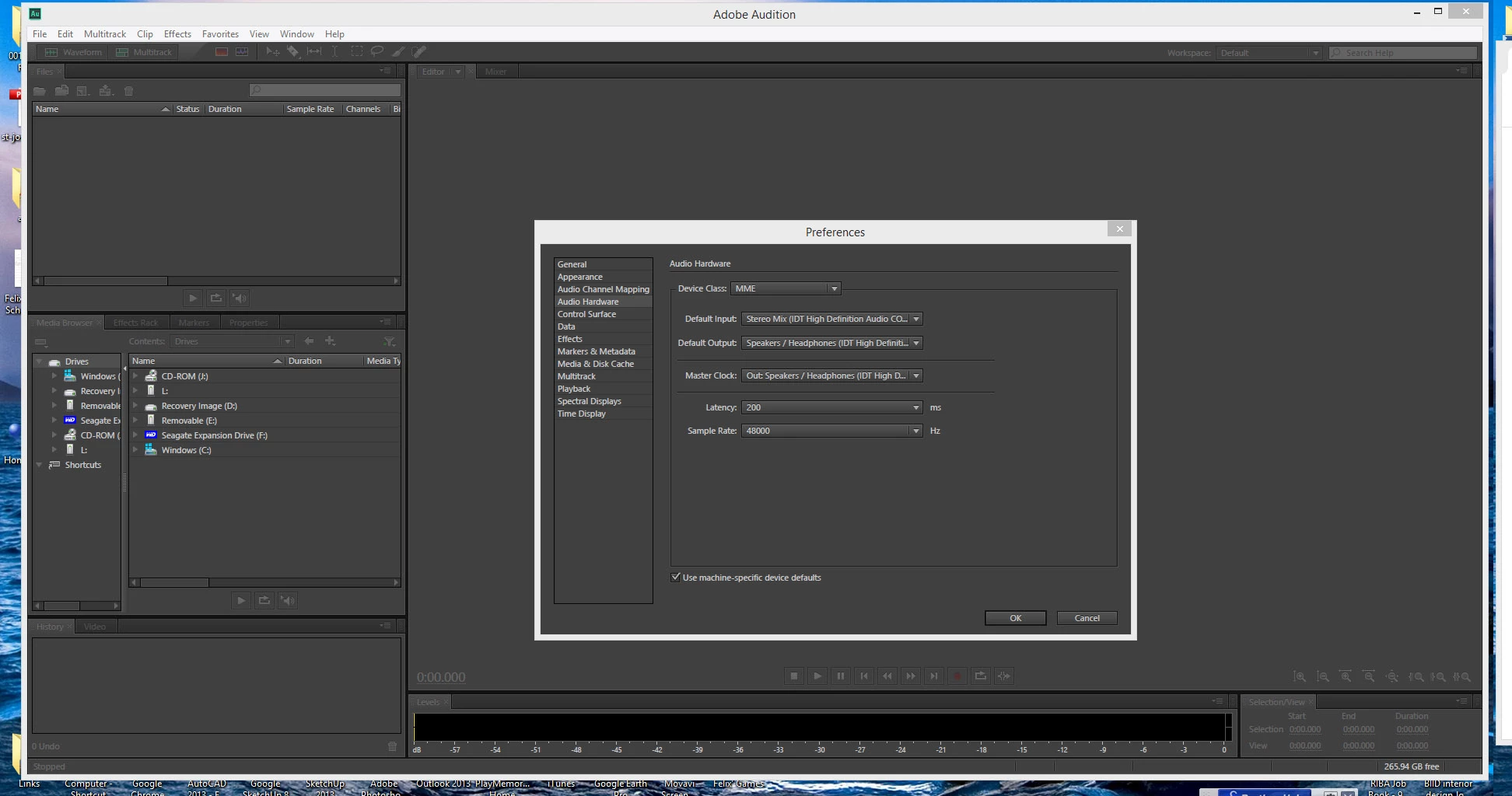1512x796 pixels.
Task: Select the Slip tool in toolbar
Action: 314,52
